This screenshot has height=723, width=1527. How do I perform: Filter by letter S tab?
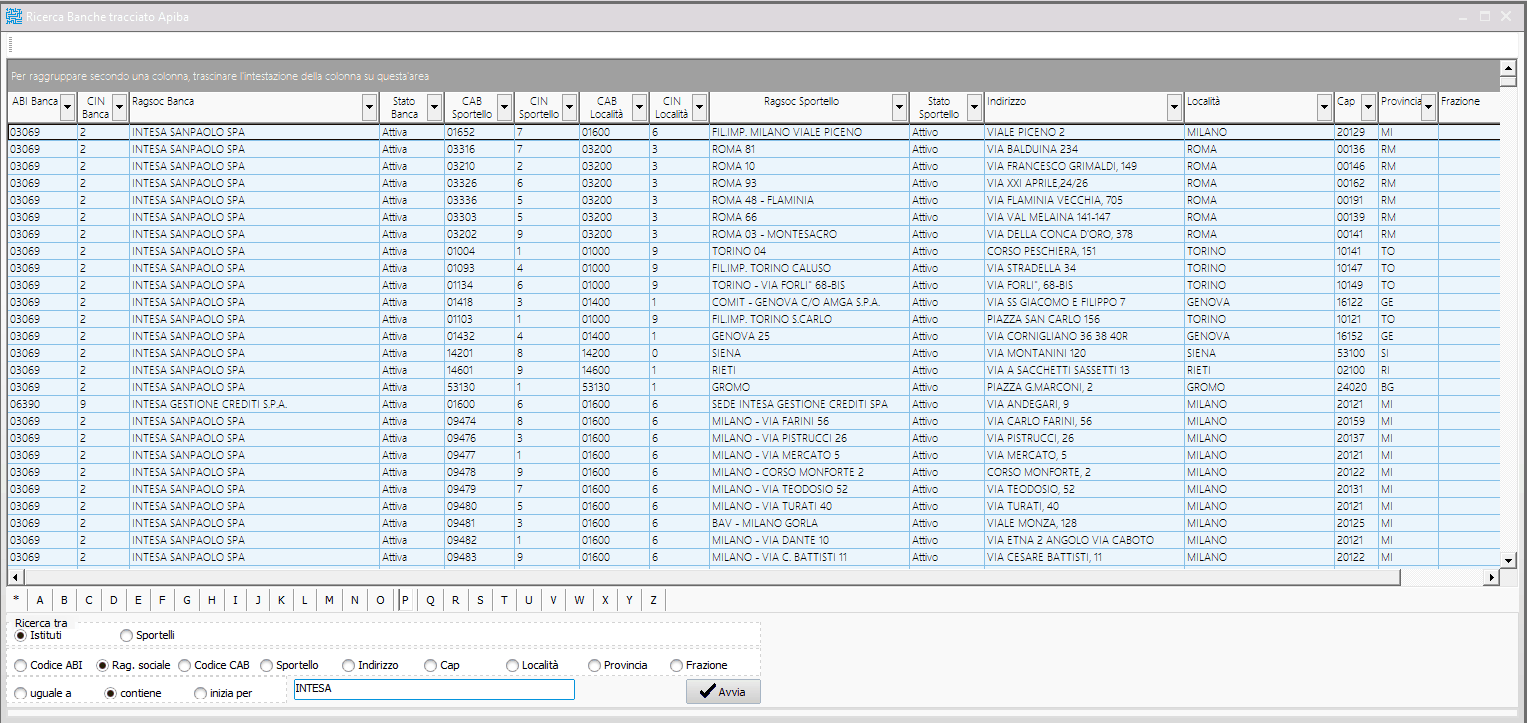tap(480, 600)
